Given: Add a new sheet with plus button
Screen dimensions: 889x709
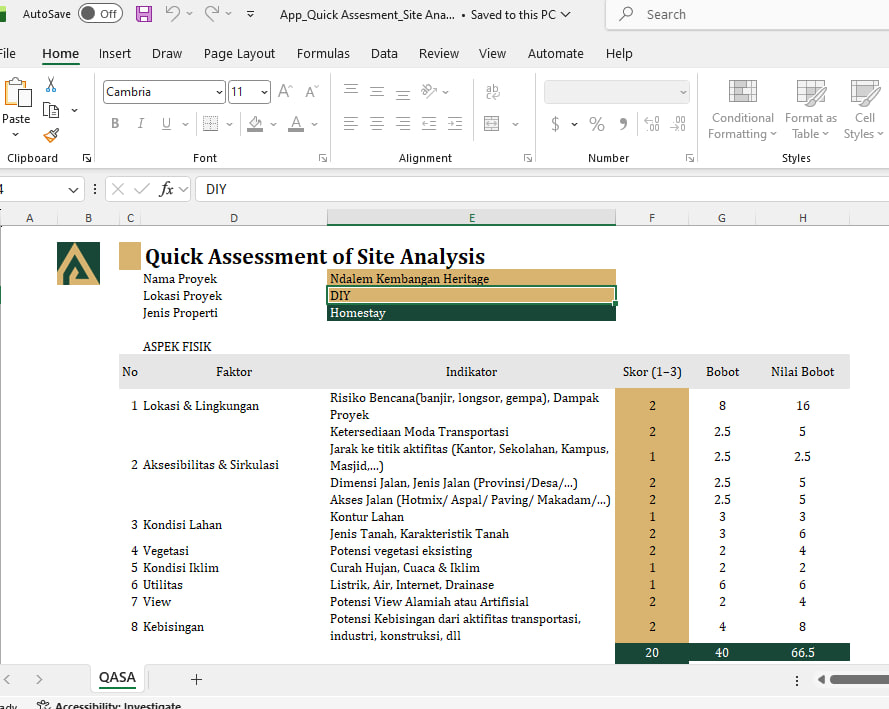Looking at the screenshot, I should tap(196, 679).
